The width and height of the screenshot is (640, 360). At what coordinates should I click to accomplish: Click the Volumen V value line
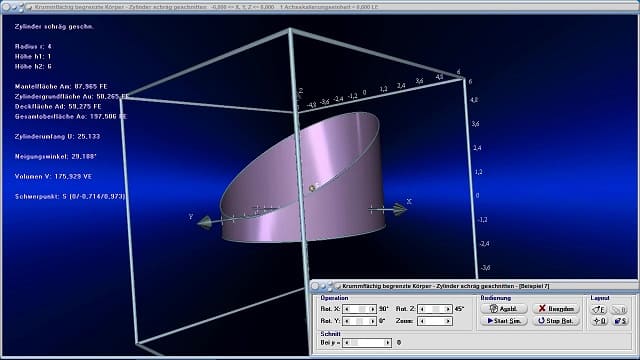pos(53,176)
